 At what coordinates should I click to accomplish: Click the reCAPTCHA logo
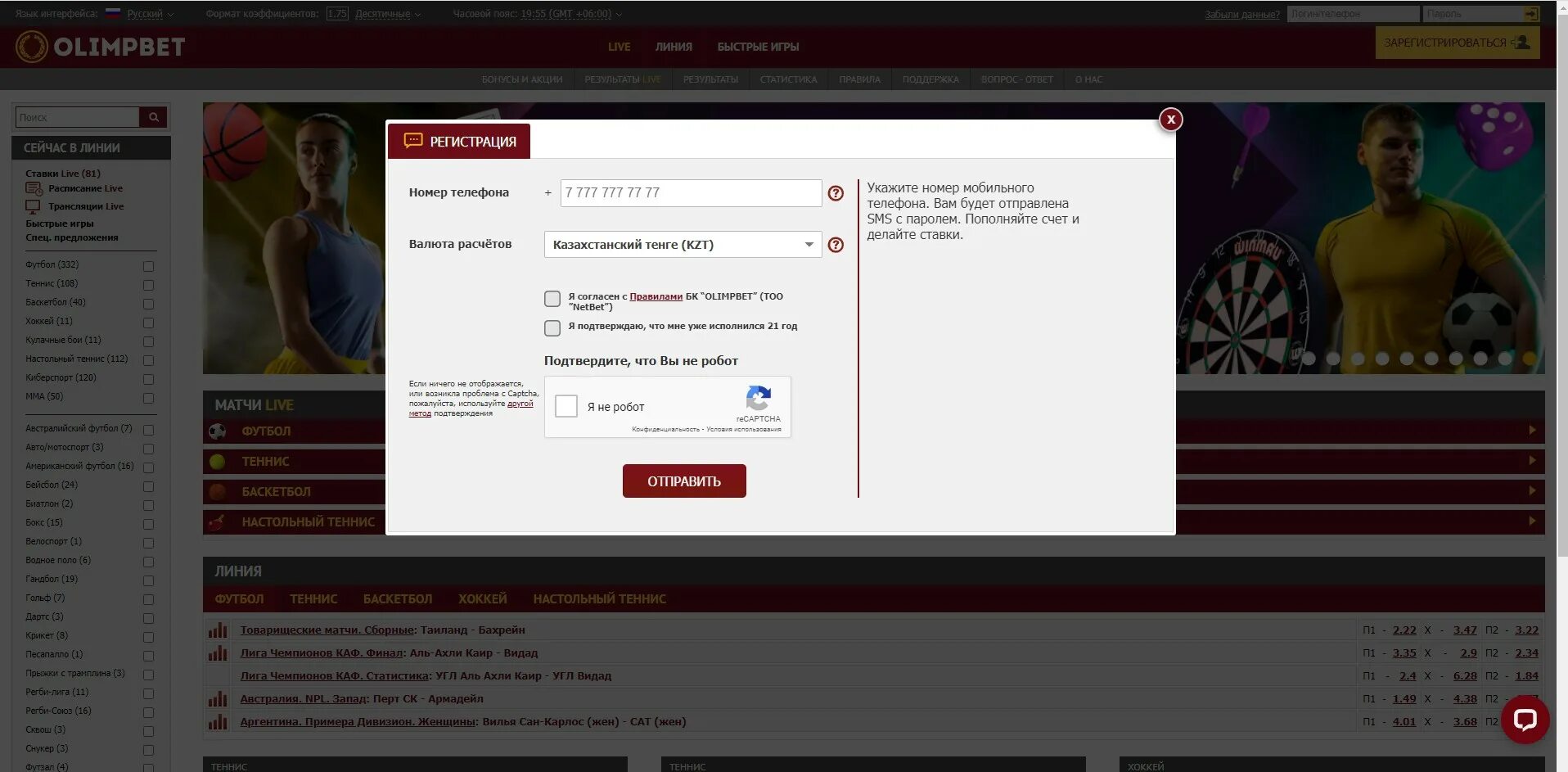(x=759, y=399)
